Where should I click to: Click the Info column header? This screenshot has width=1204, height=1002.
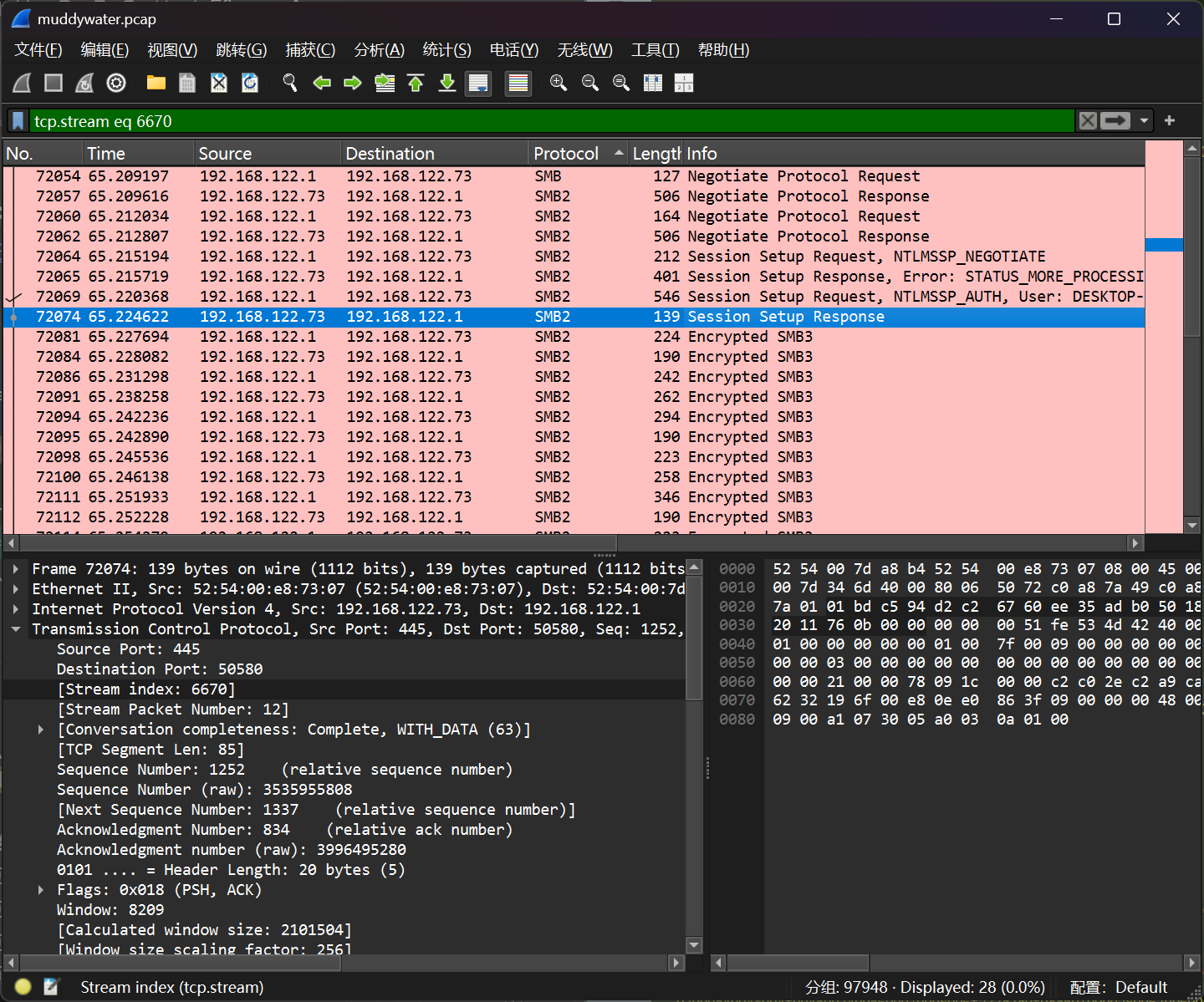tap(913, 154)
